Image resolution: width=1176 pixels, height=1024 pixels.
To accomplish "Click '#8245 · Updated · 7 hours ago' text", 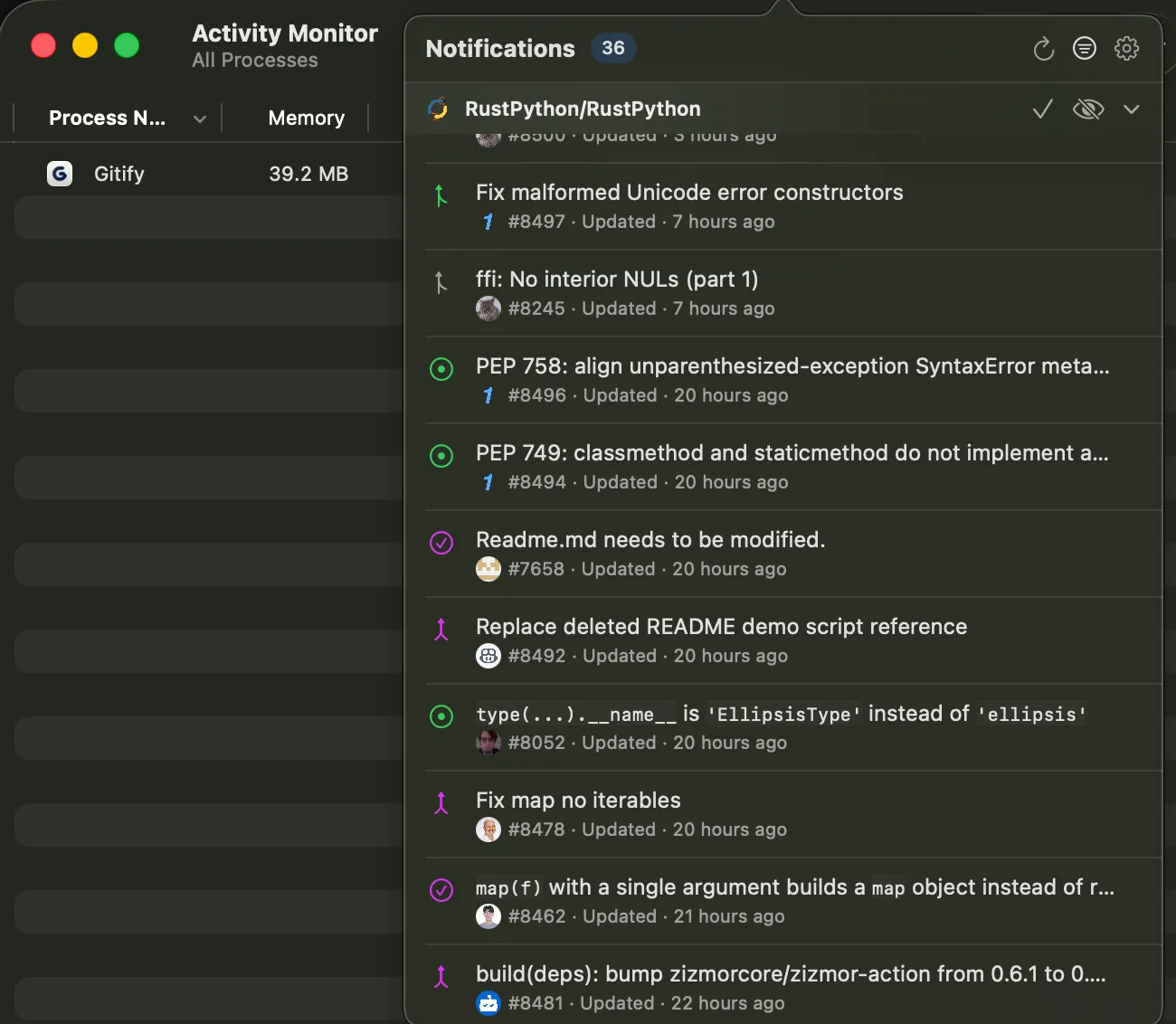I will 641,308.
